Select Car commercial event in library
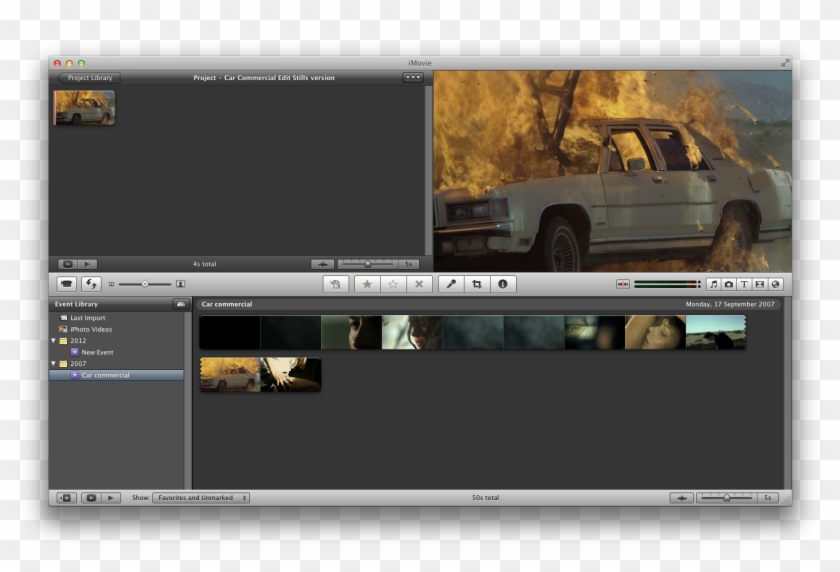Viewport: 840px width, 572px height. [x=116, y=375]
